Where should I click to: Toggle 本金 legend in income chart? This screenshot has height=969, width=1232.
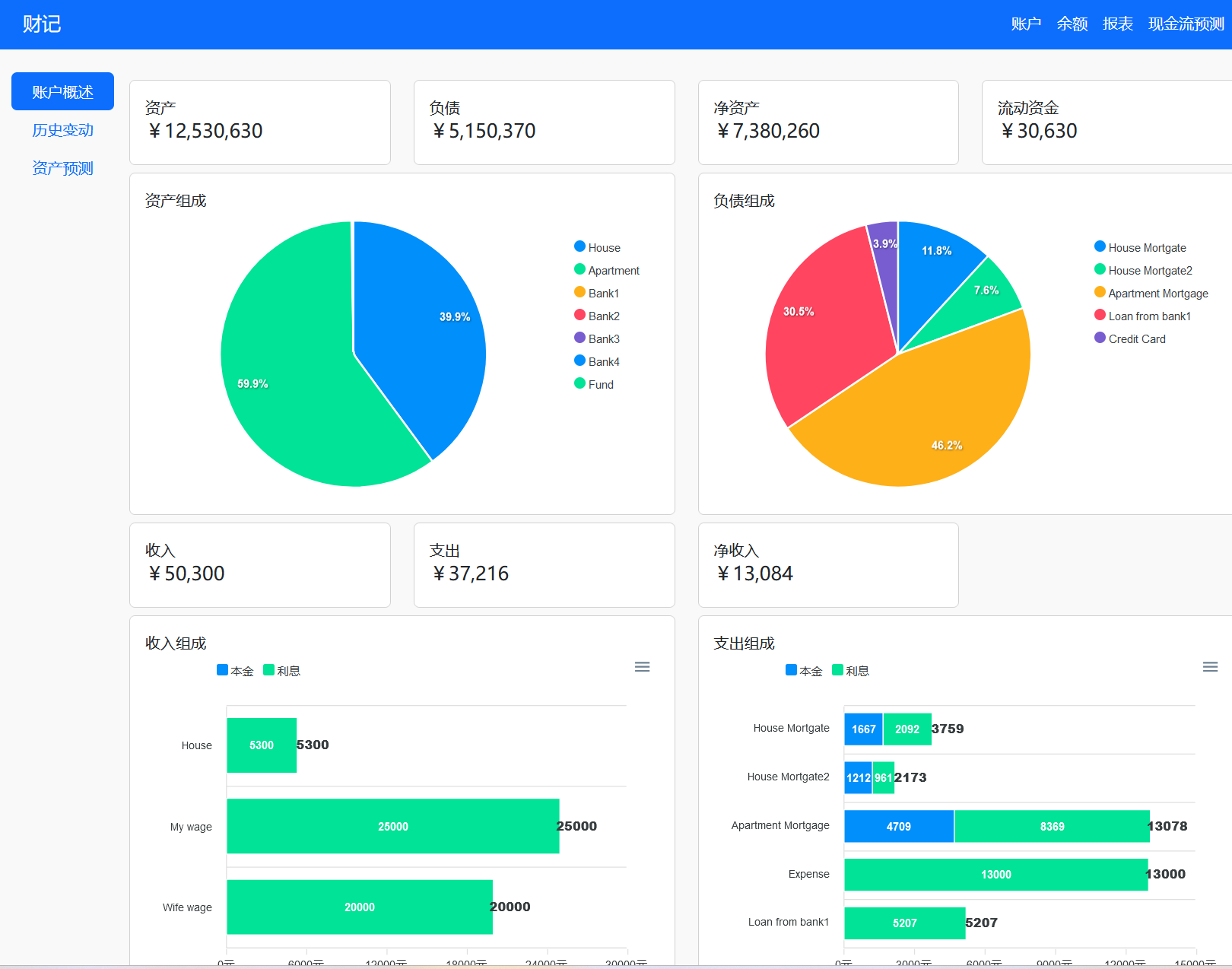235,671
